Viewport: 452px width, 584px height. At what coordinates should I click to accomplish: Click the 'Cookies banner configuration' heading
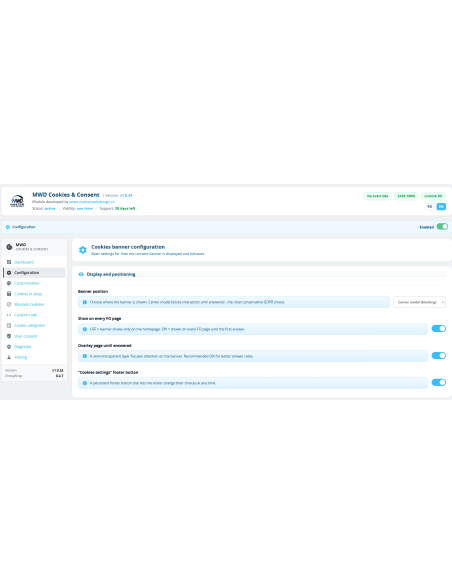point(128,247)
